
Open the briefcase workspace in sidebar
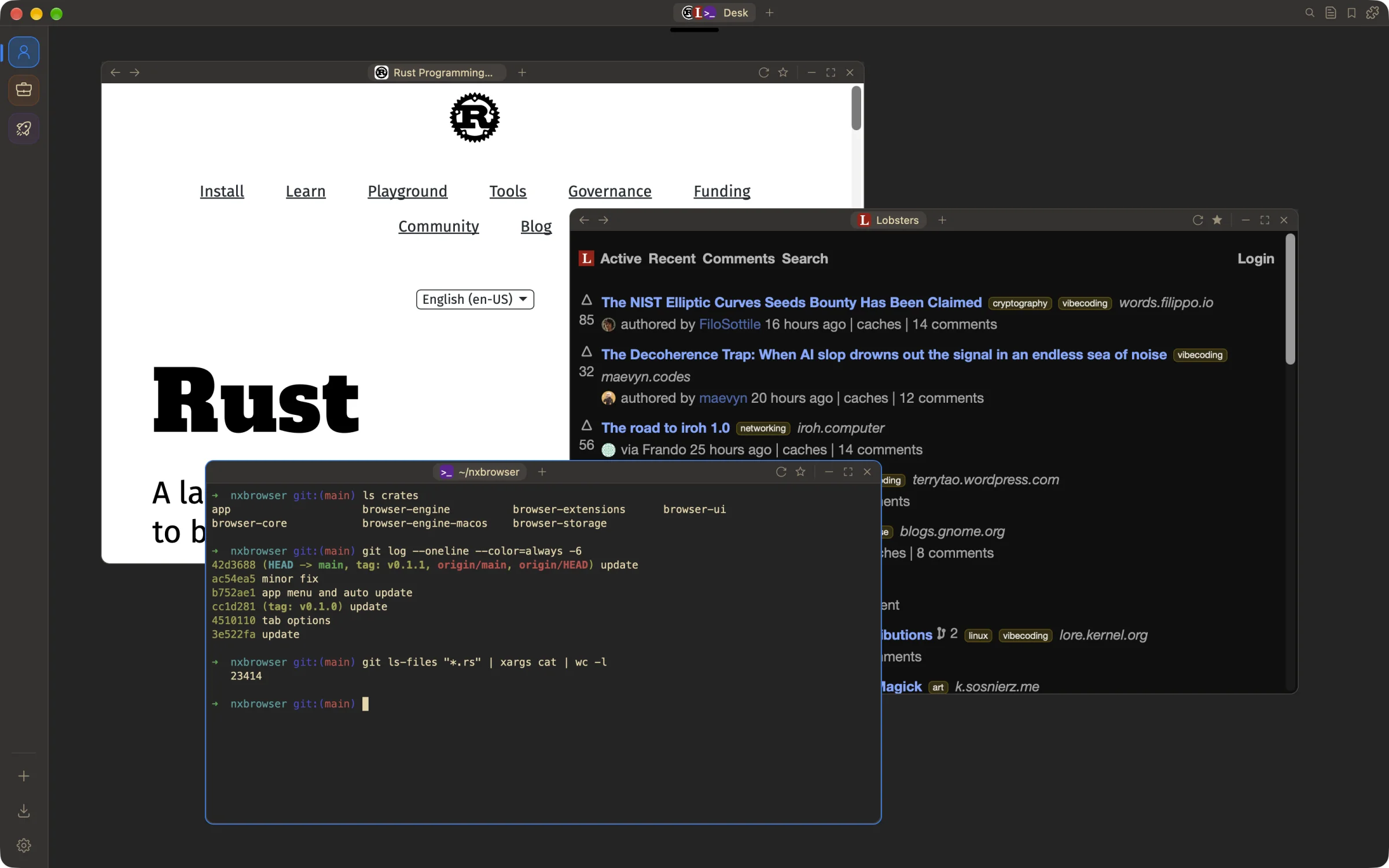point(24,90)
